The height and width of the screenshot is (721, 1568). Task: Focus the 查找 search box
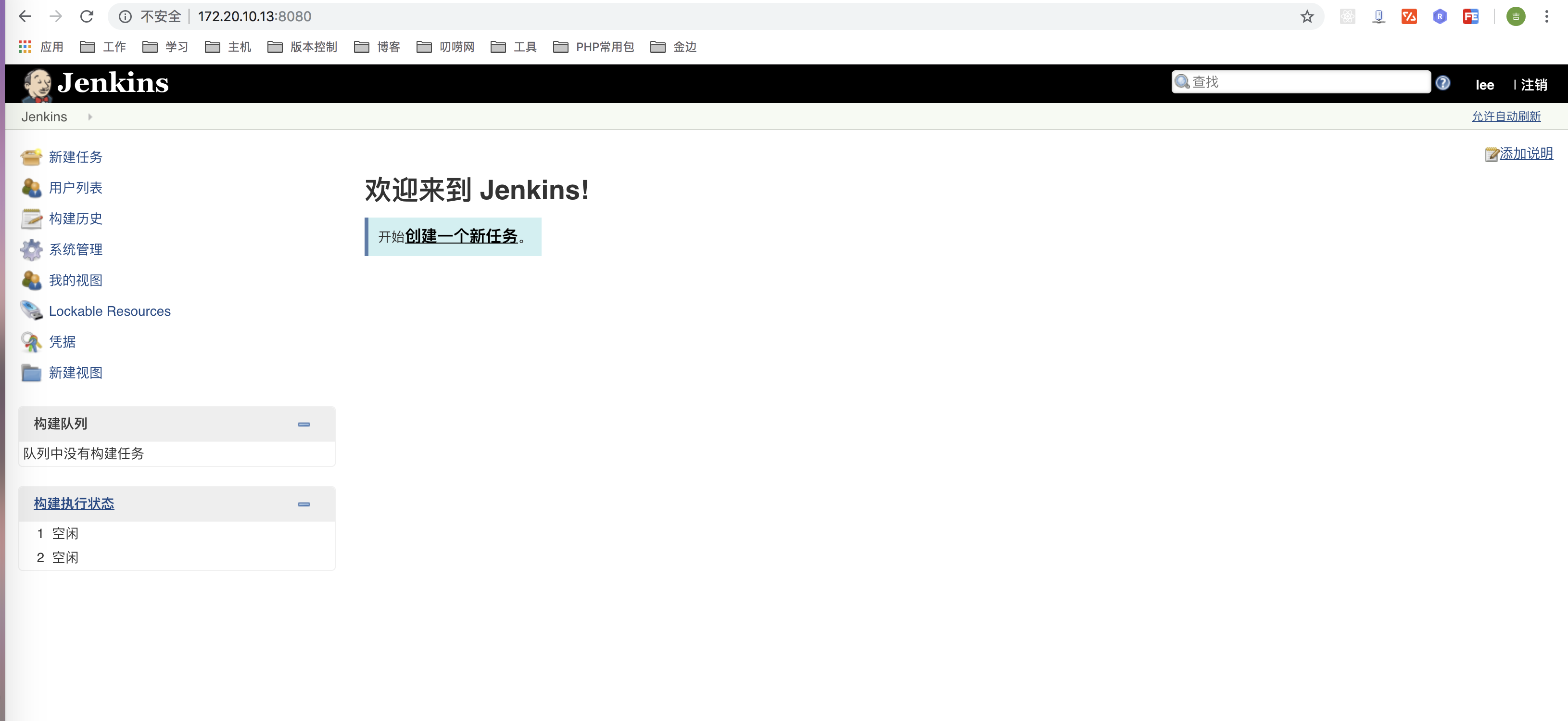pyautogui.click(x=1301, y=82)
